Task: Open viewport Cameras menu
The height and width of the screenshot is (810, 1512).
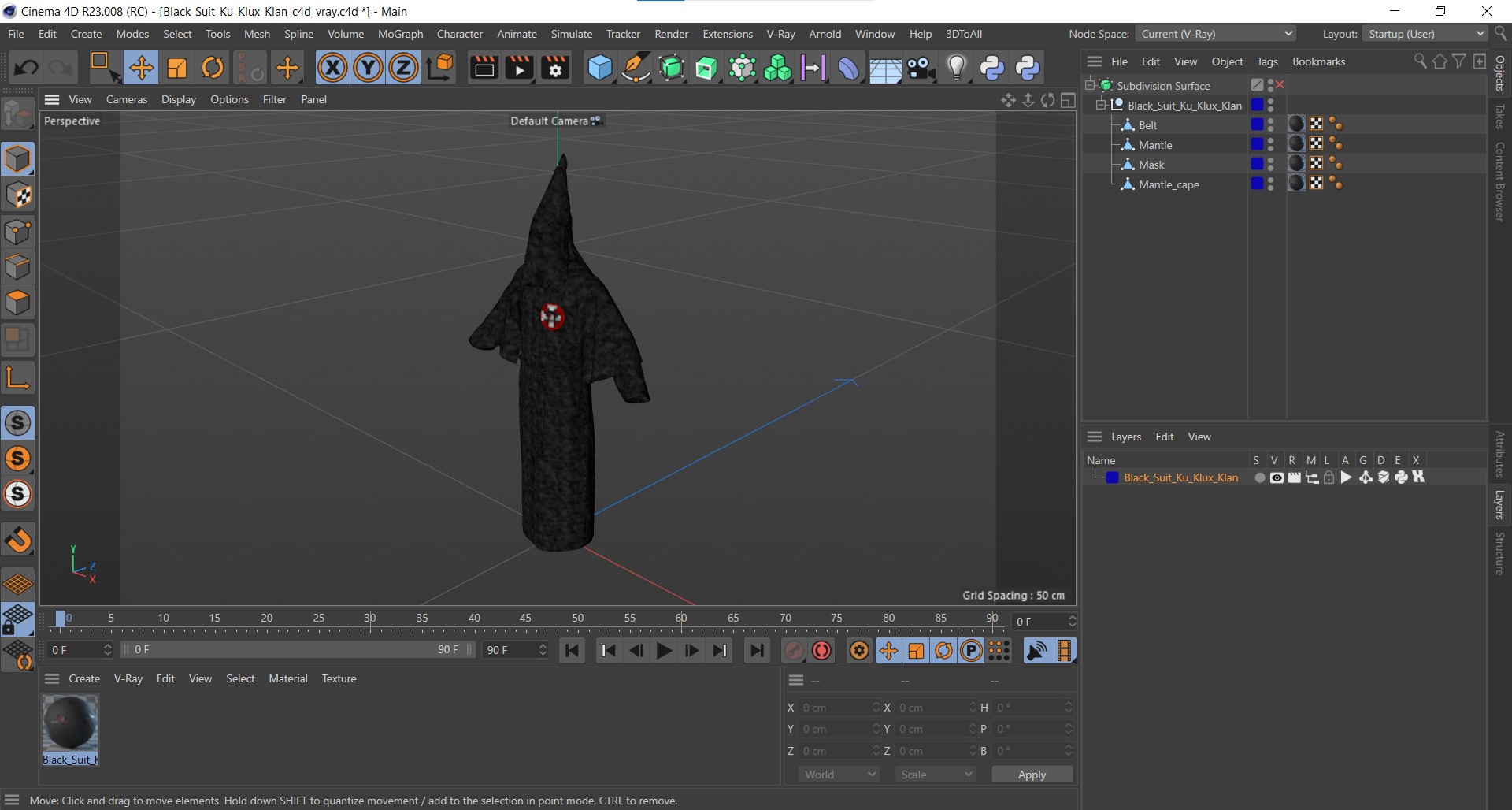Action: [x=127, y=99]
